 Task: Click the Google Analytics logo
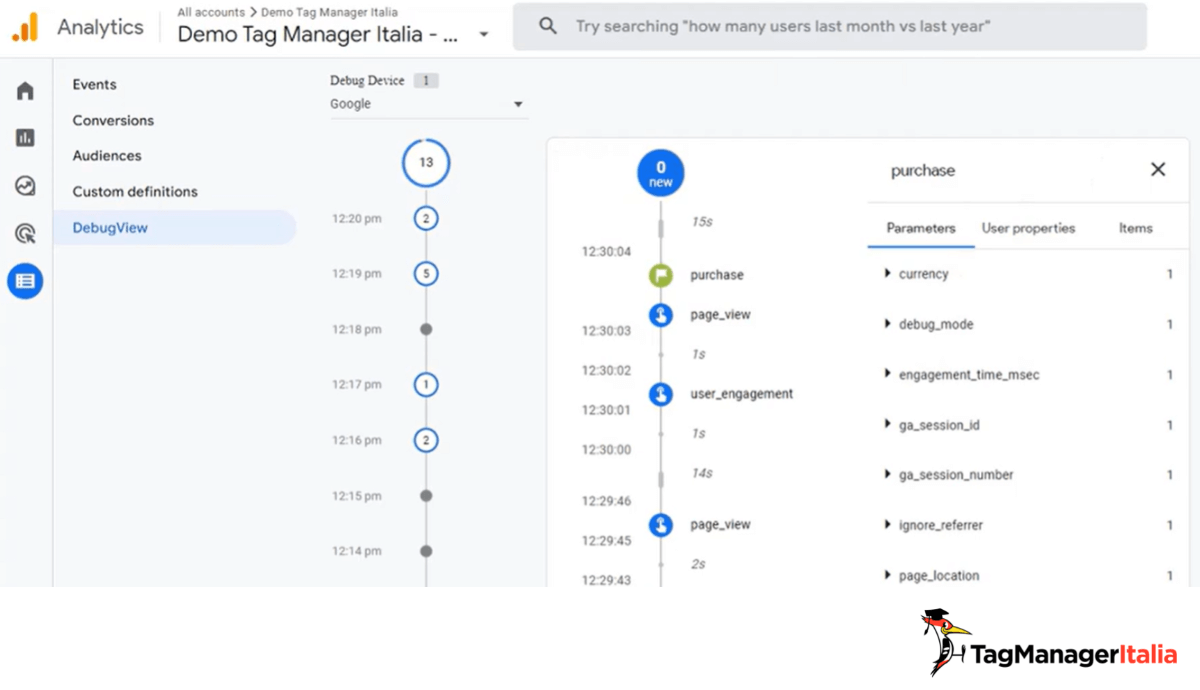pos(25,28)
